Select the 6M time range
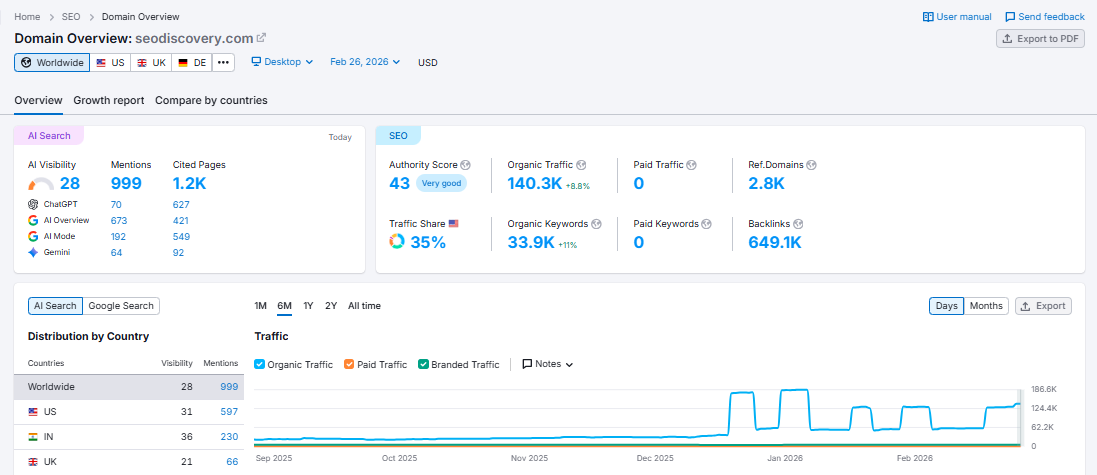The width and height of the screenshot is (1097, 475). tap(285, 306)
